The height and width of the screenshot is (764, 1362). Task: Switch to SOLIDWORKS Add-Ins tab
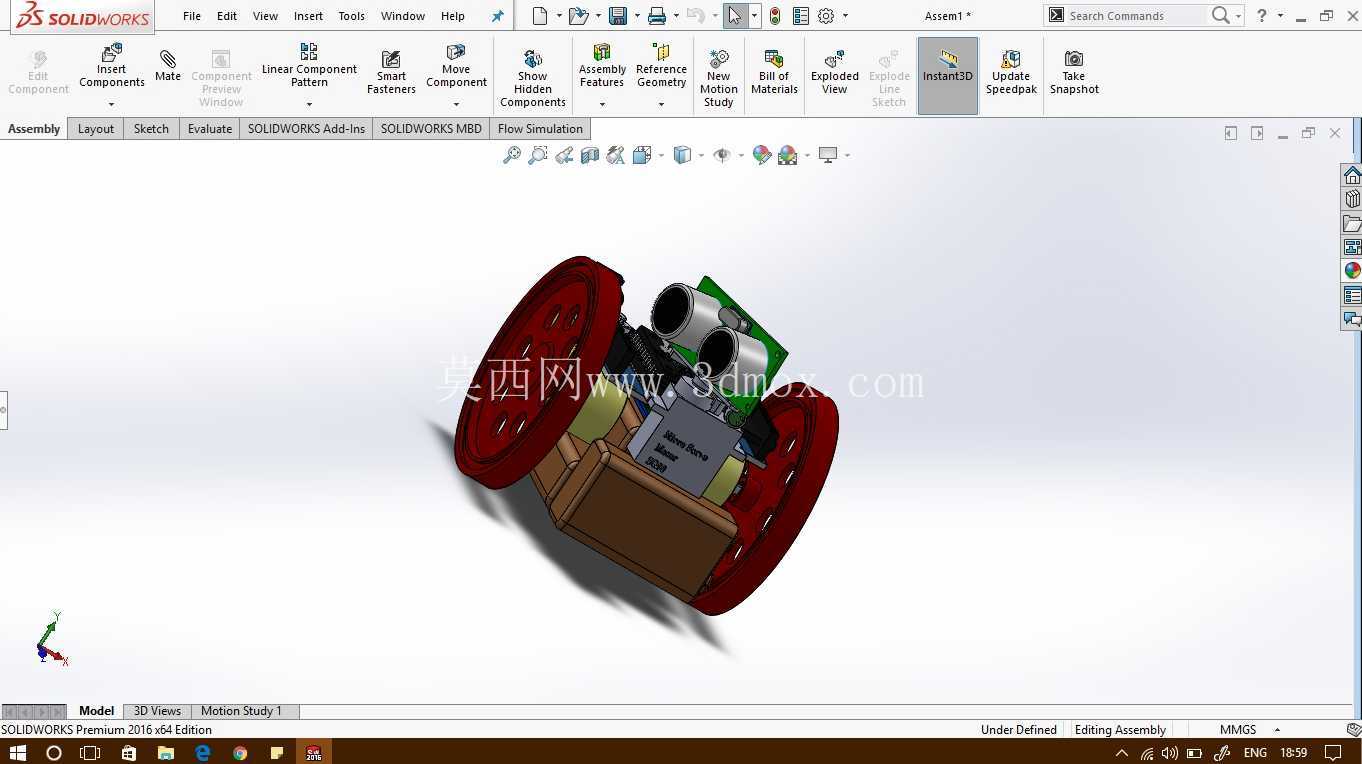tap(306, 129)
